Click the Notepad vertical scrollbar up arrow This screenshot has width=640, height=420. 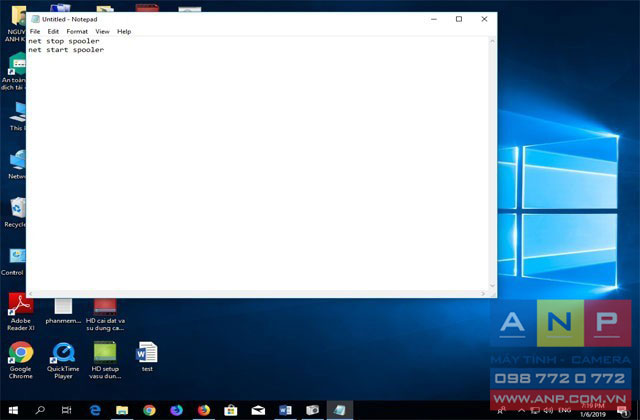[492, 41]
